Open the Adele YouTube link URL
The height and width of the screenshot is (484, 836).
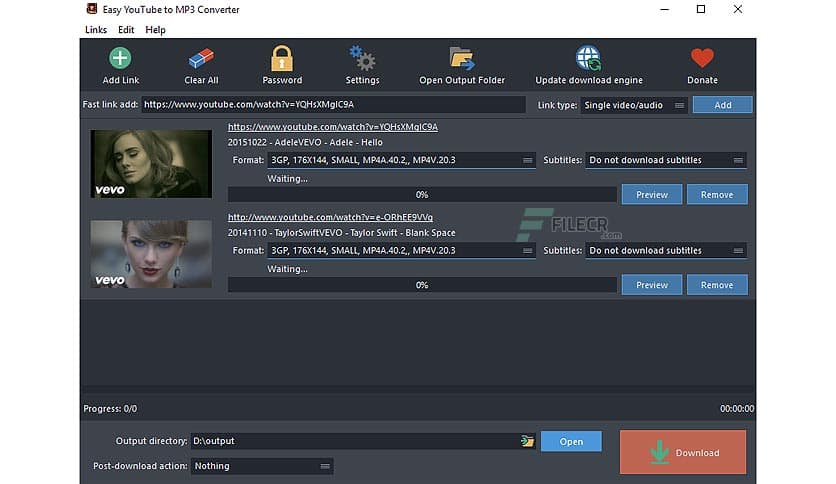tap(333, 127)
